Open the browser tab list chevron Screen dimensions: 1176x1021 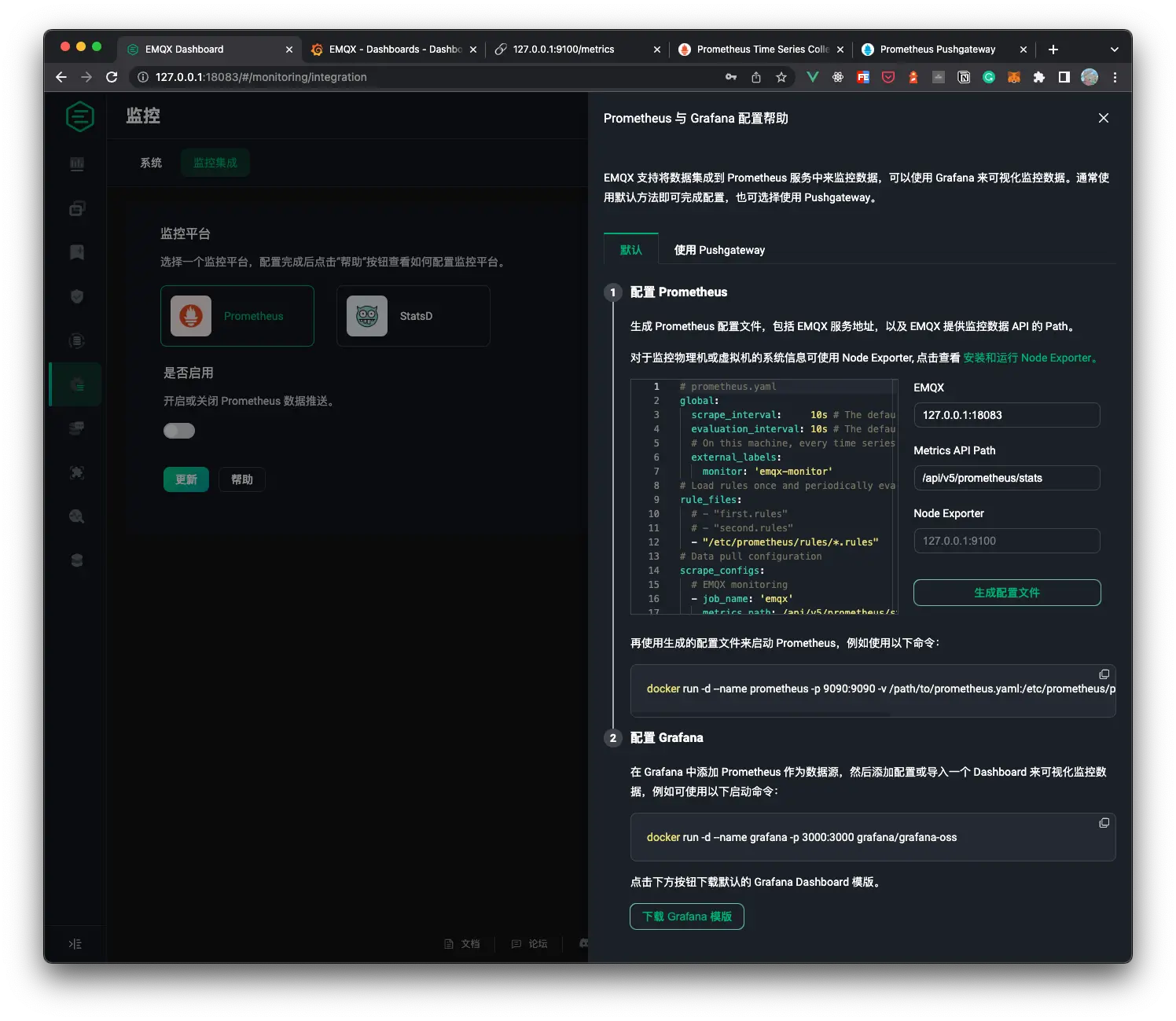pos(1114,49)
